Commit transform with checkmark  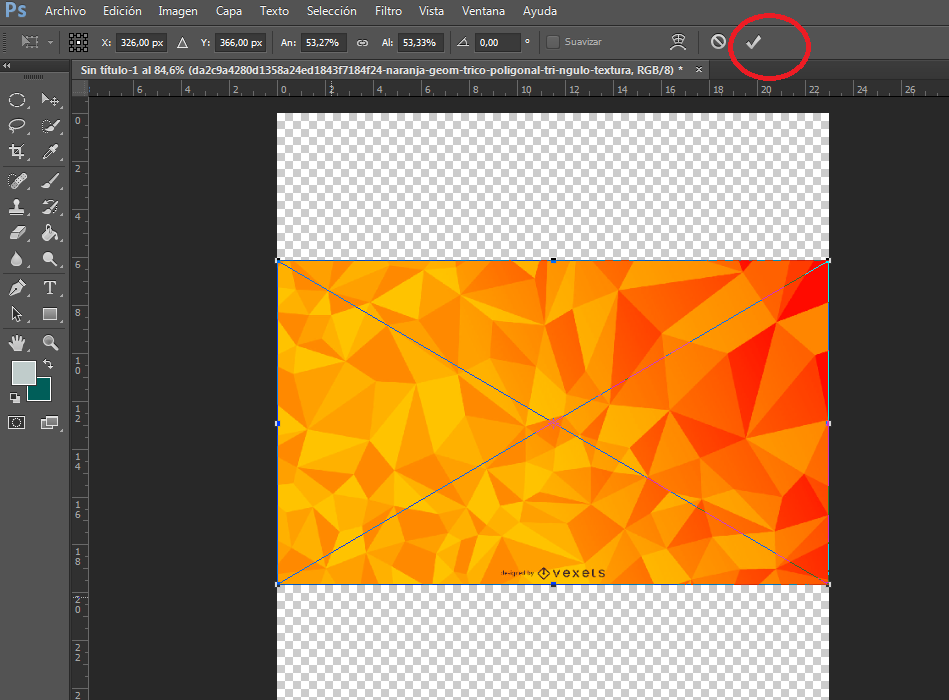[753, 42]
